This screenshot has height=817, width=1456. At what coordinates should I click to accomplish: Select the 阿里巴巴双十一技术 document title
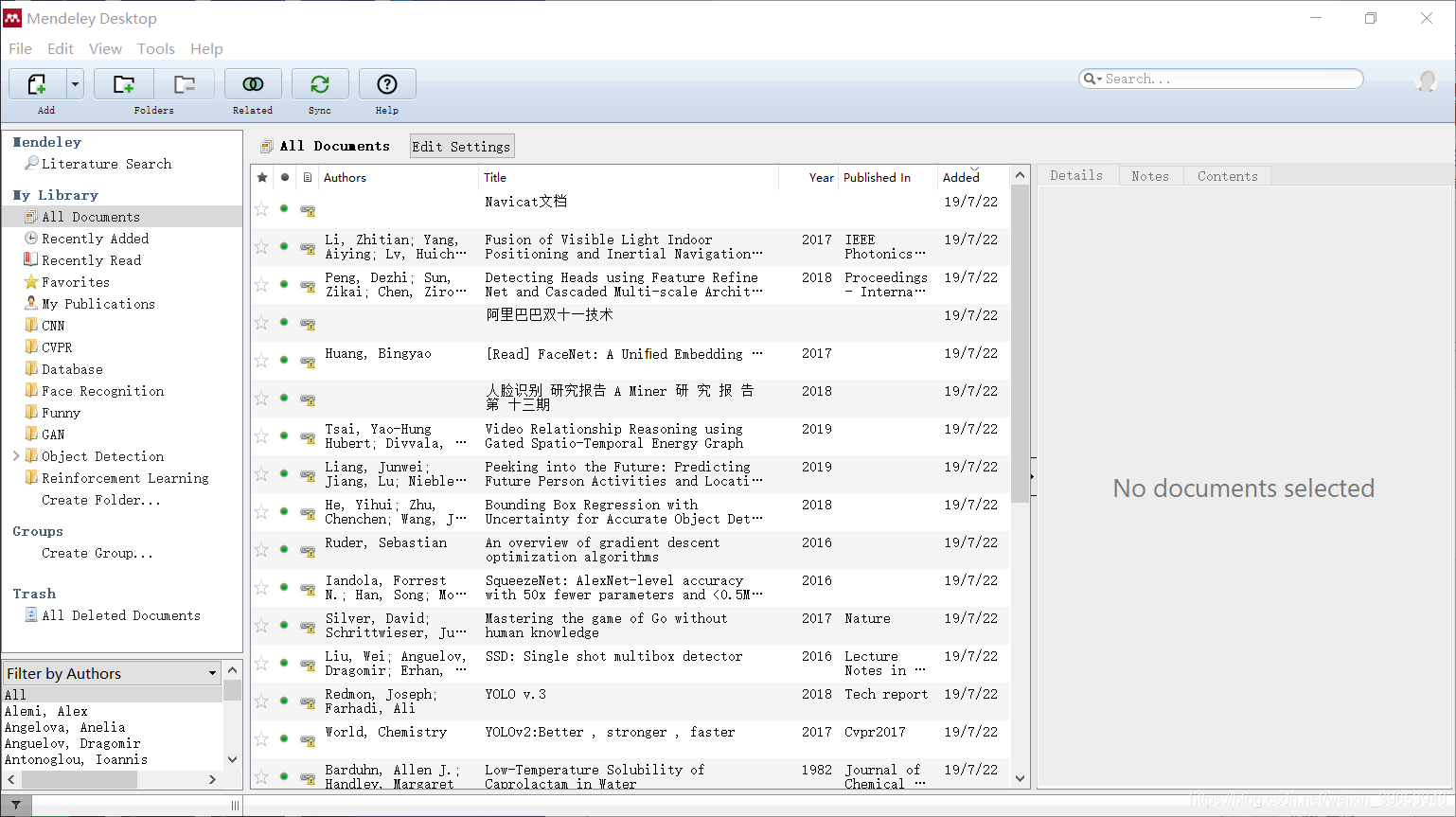coord(549,315)
